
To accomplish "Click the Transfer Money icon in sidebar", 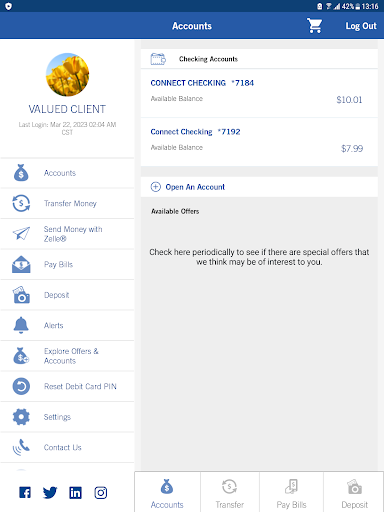I will click(21, 203).
